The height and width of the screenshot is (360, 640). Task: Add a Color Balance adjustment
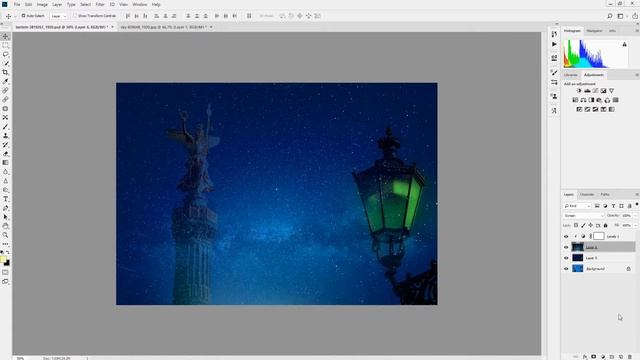pyautogui.click(x=583, y=100)
